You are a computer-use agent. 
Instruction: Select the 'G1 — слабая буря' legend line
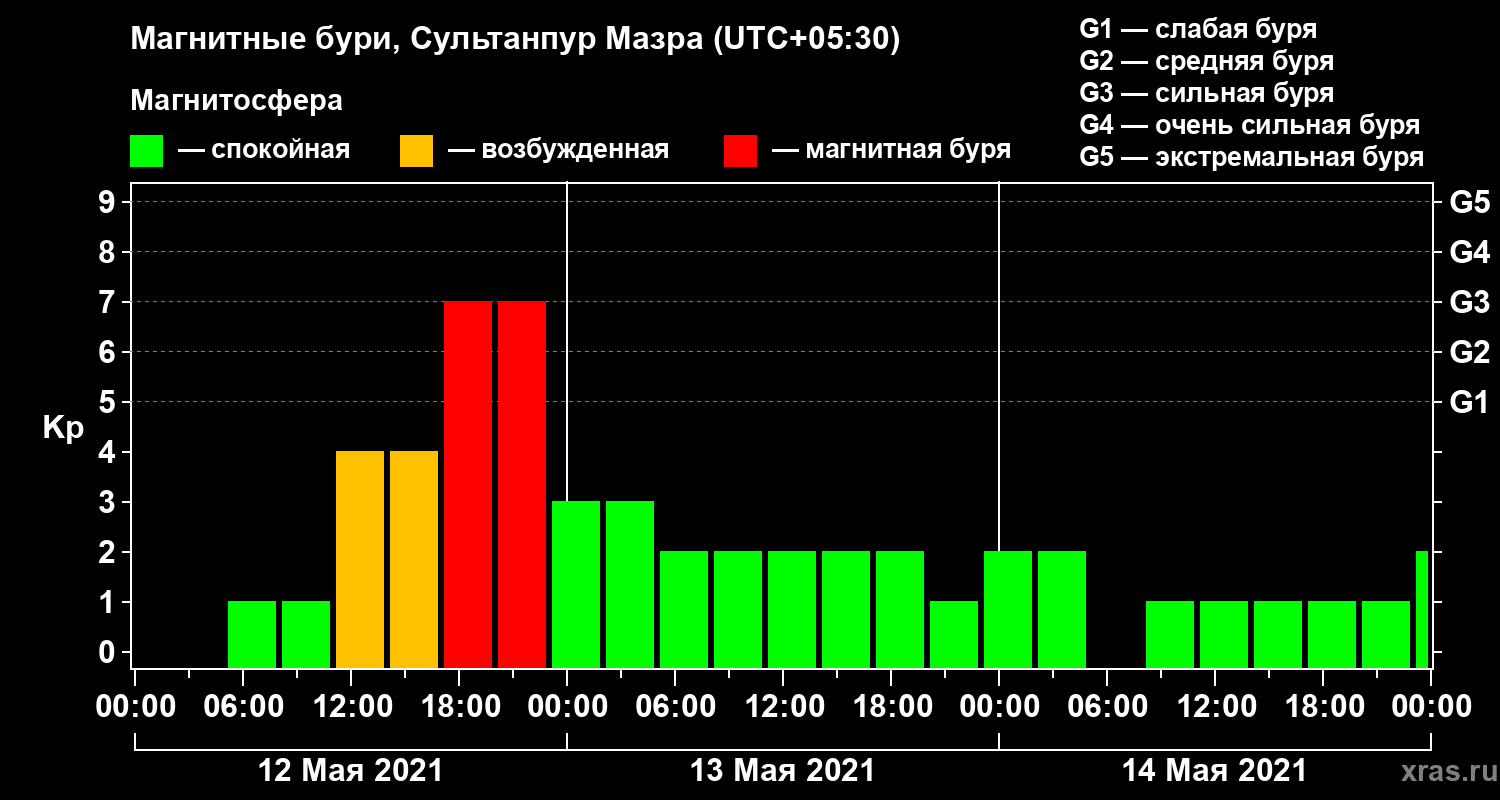coord(1198,29)
